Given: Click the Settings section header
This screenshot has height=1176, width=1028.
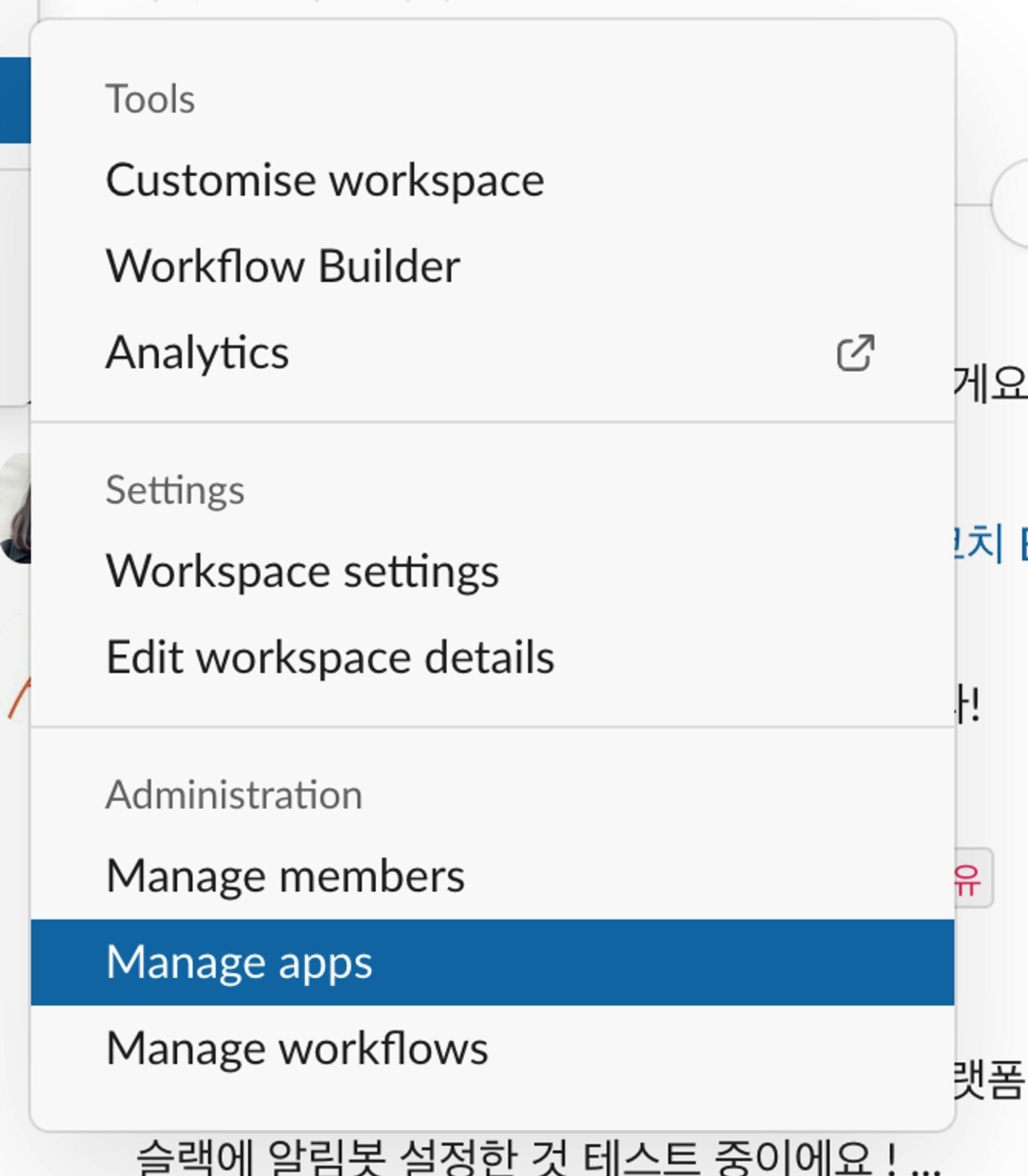Looking at the screenshot, I should pyautogui.click(x=175, y=490).
